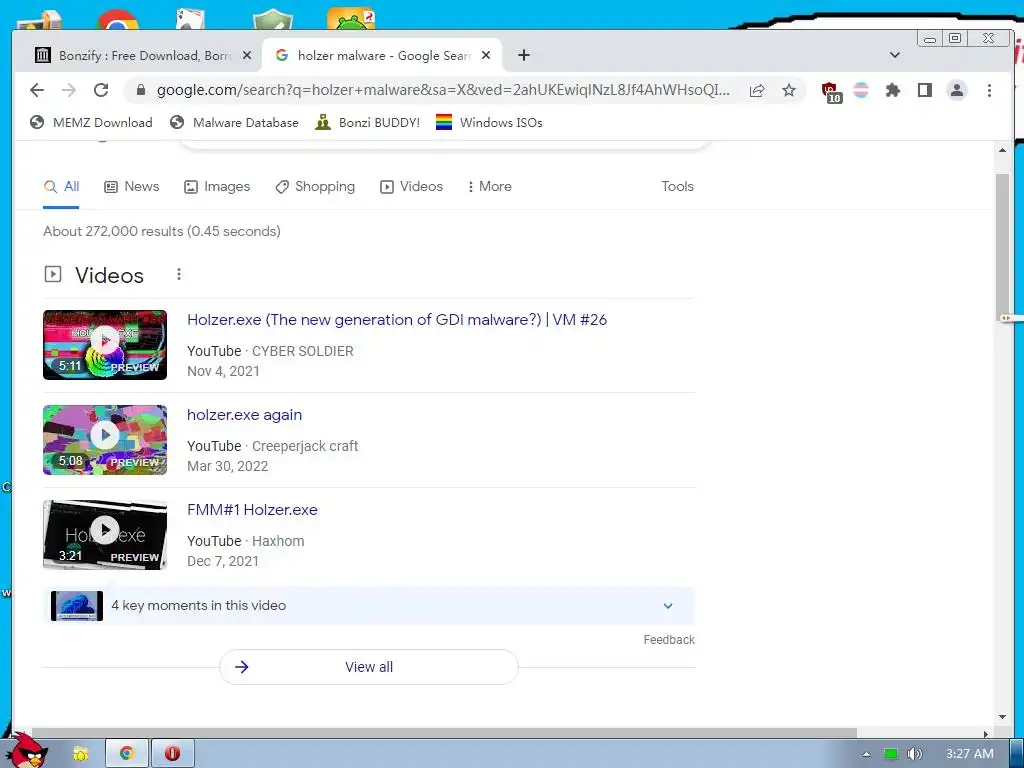Screen dimensions: 1024x768
Task: Play the FMM#1 Holzer.exe video thumbnail
Action: pos(105,535)
